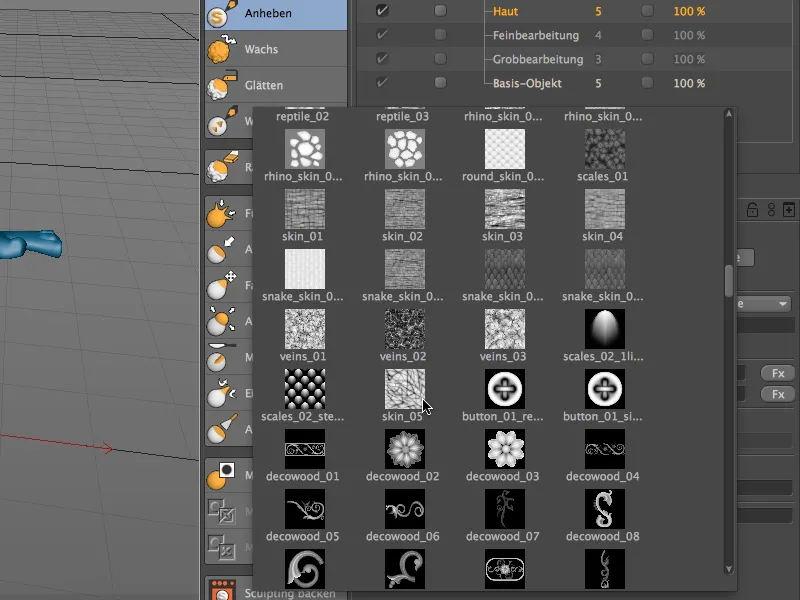Choose the decowood_03 flower preset
800x600 pixels.
pos(505,448)
